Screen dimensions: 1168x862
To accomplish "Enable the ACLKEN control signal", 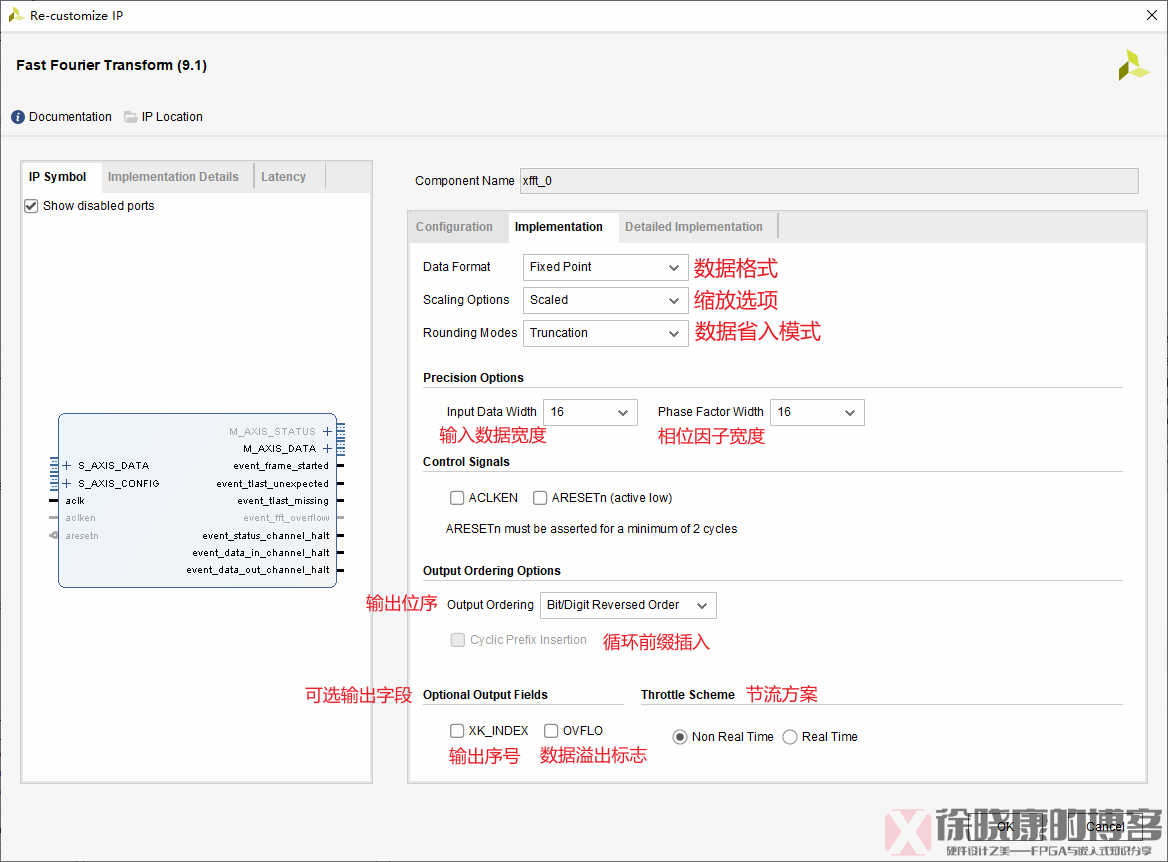I will tap(457, 497).
